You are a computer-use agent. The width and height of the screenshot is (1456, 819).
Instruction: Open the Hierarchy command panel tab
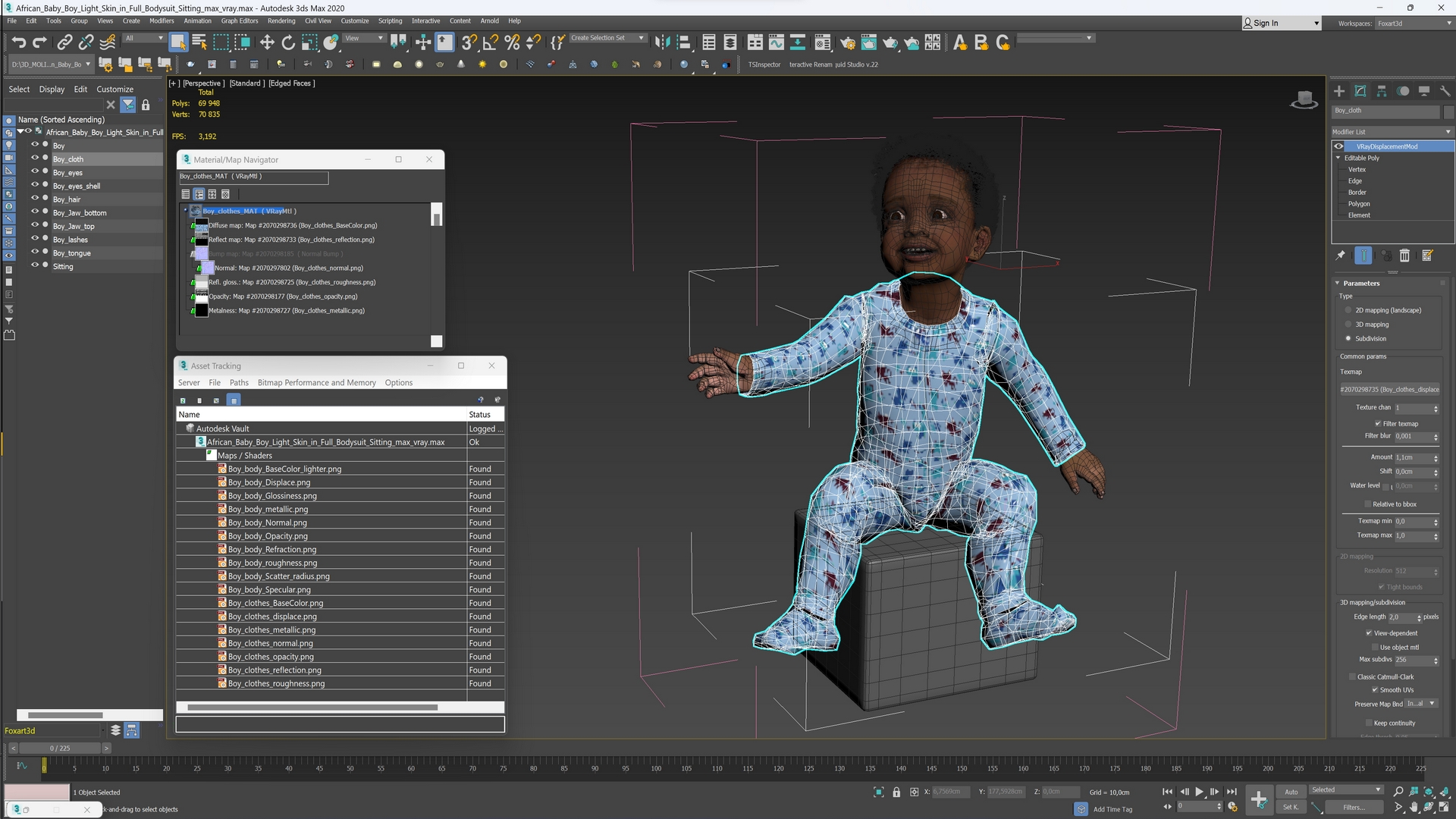click(1382, 91)
